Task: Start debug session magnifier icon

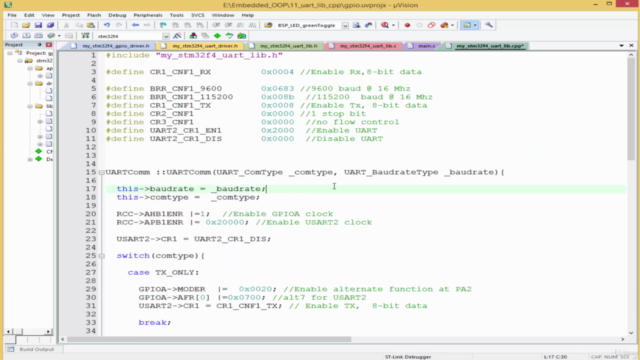Action: 384,25
